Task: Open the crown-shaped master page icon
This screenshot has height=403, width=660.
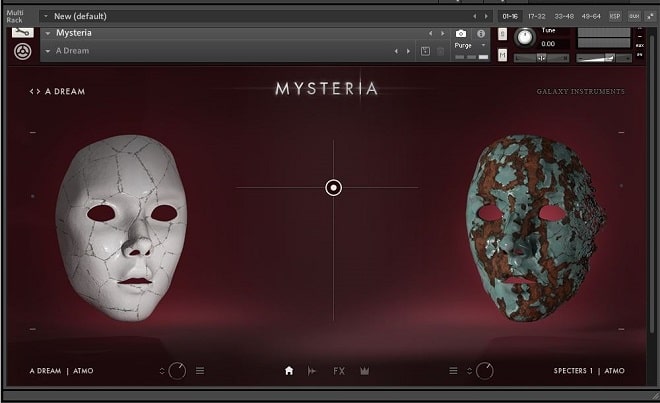Action: (365, 371)
